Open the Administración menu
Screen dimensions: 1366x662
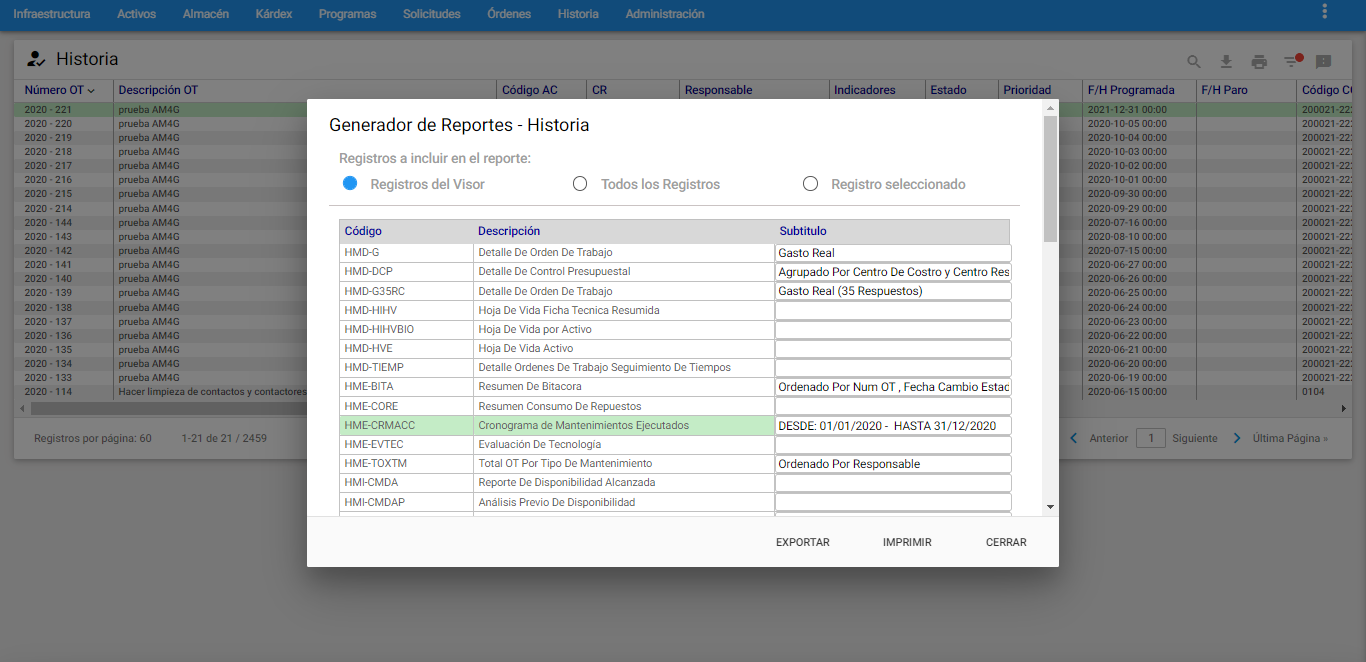pos(665,14)
